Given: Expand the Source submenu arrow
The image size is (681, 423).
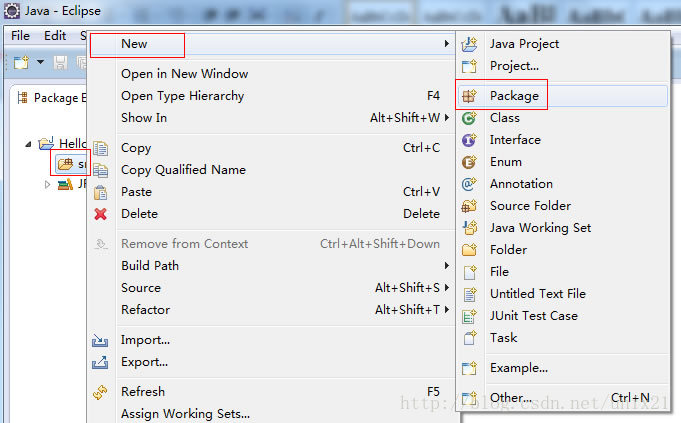Looking at the screenshot, I should [446, 288].
